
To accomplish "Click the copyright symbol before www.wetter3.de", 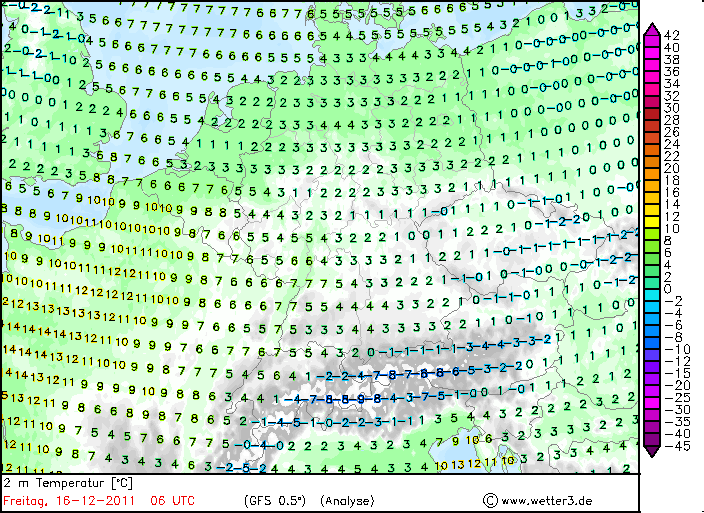I will pos(490,500).
